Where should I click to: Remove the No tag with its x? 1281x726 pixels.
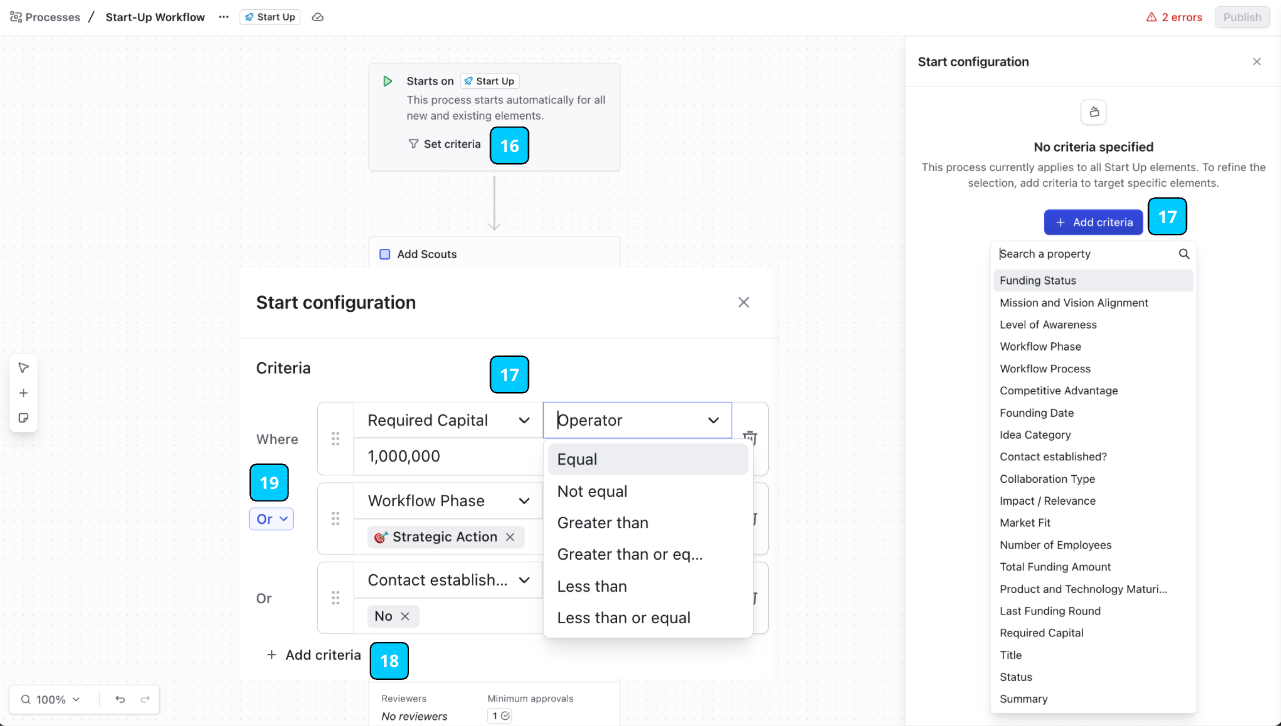click(405, 616)
